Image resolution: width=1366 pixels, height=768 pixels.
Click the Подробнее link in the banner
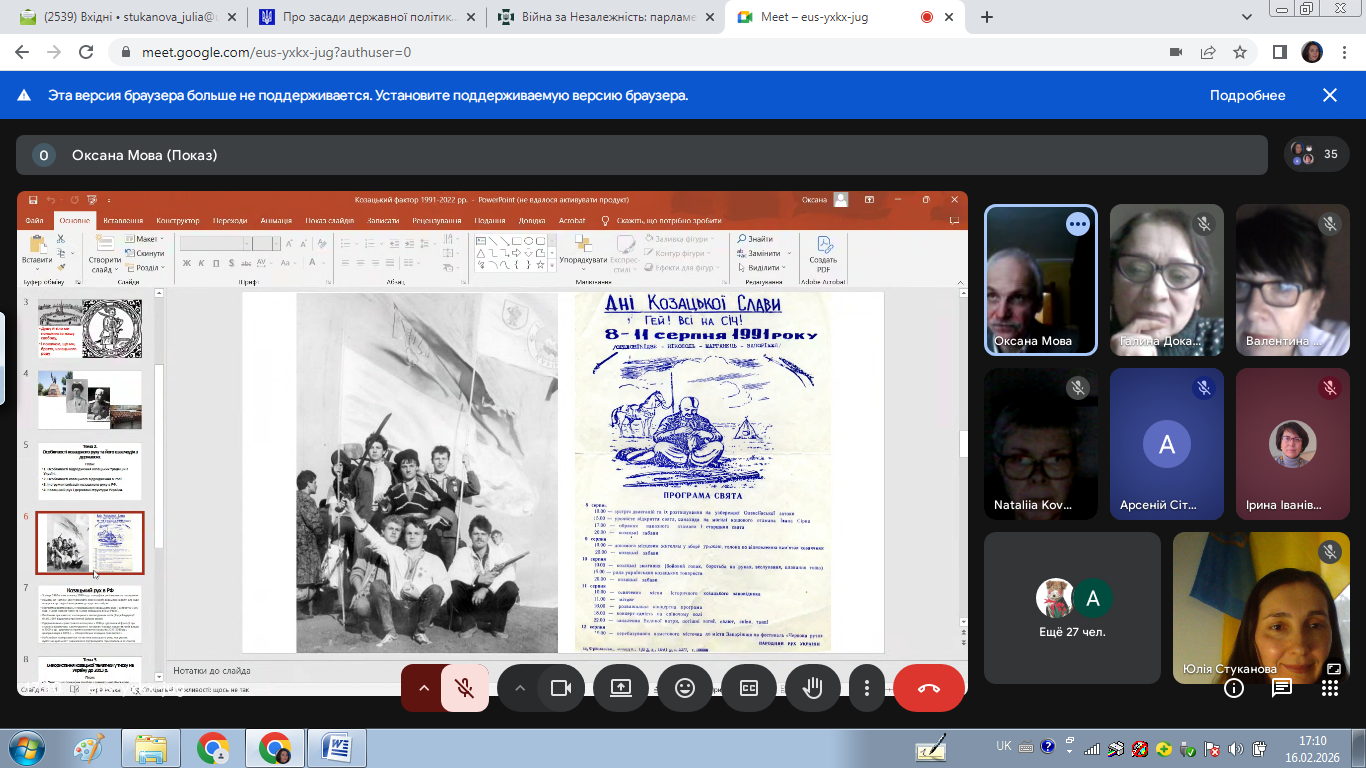1247,96
